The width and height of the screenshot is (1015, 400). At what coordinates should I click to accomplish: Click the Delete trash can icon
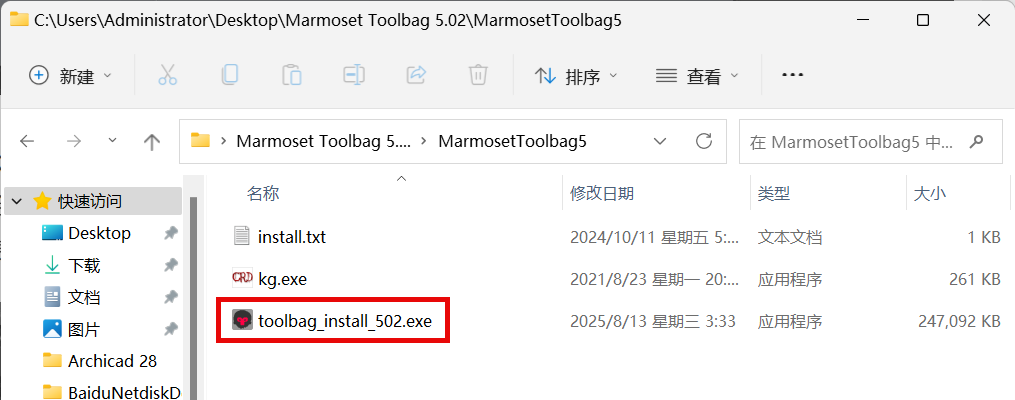click(x=478, y=76)
